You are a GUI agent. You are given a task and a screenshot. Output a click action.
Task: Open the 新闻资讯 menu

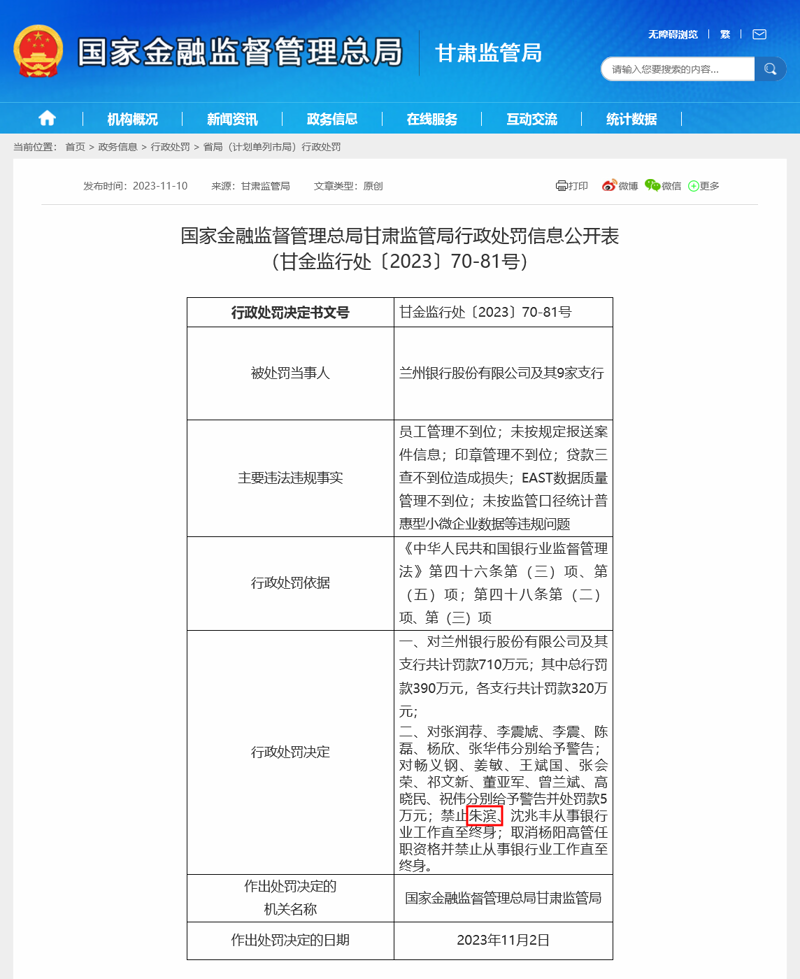(x=232, y=119)
